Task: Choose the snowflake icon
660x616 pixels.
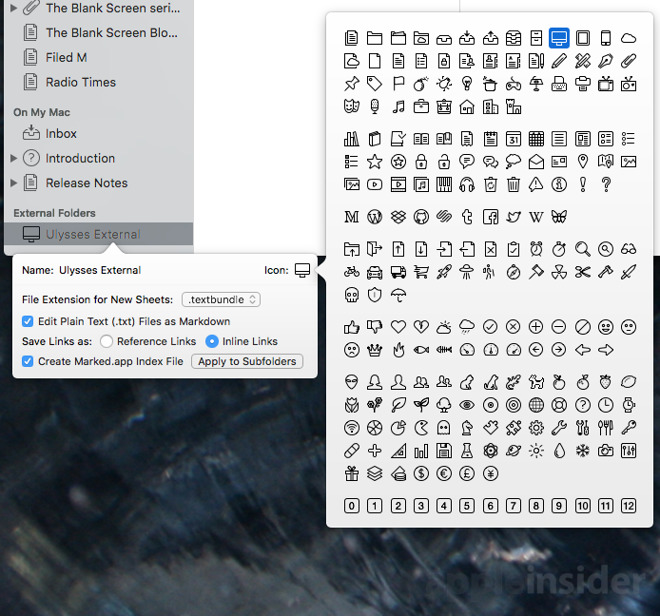Action: point(583,451)
